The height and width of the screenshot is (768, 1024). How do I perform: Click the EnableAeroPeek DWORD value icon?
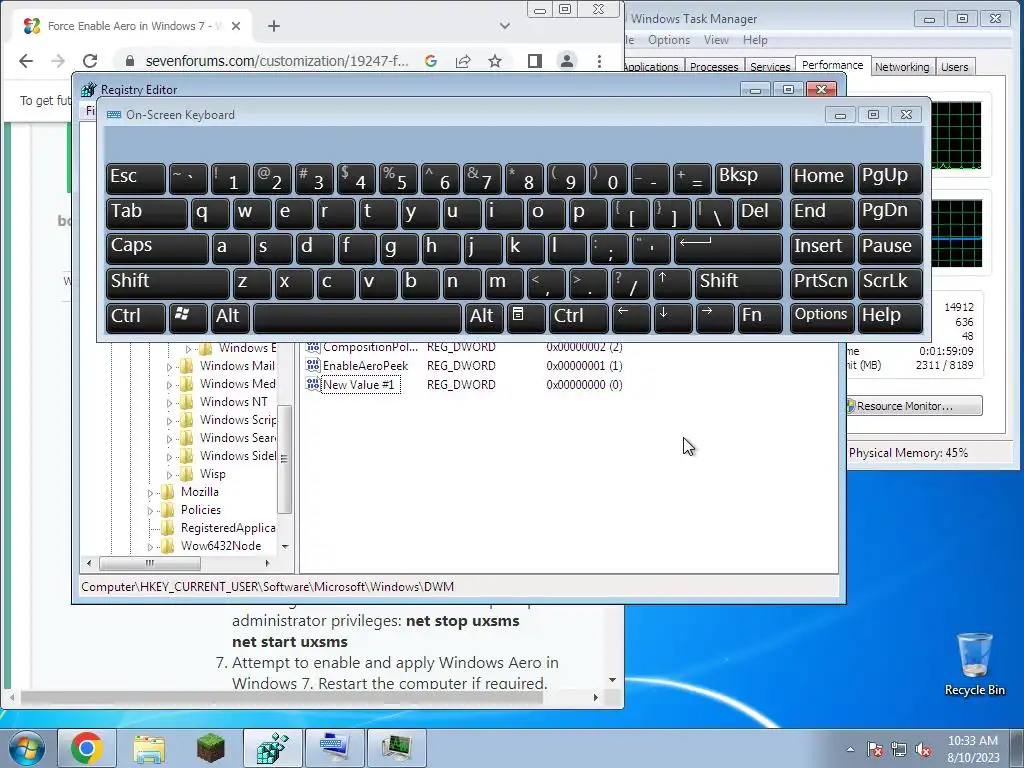pyautogui.click(x=313, y=366)
